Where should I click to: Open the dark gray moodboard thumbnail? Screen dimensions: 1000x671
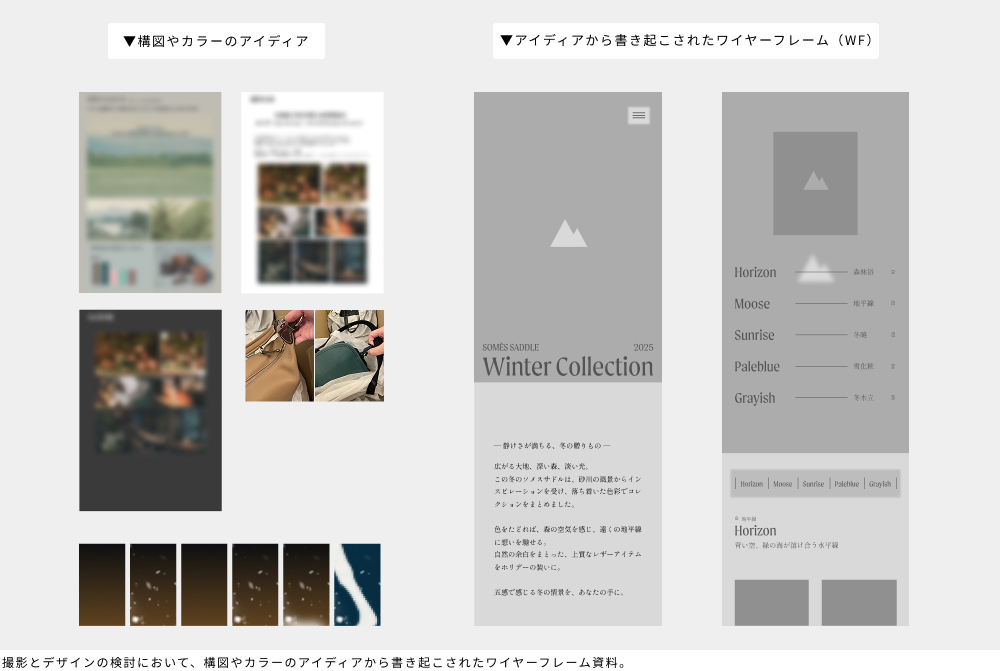point(150,410)
